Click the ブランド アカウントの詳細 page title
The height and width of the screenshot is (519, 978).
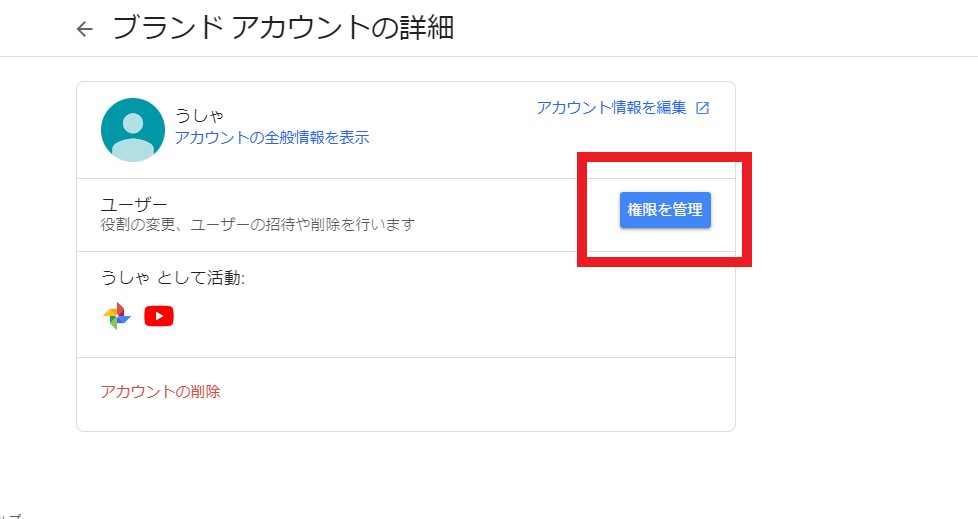[x=284, y=28]
